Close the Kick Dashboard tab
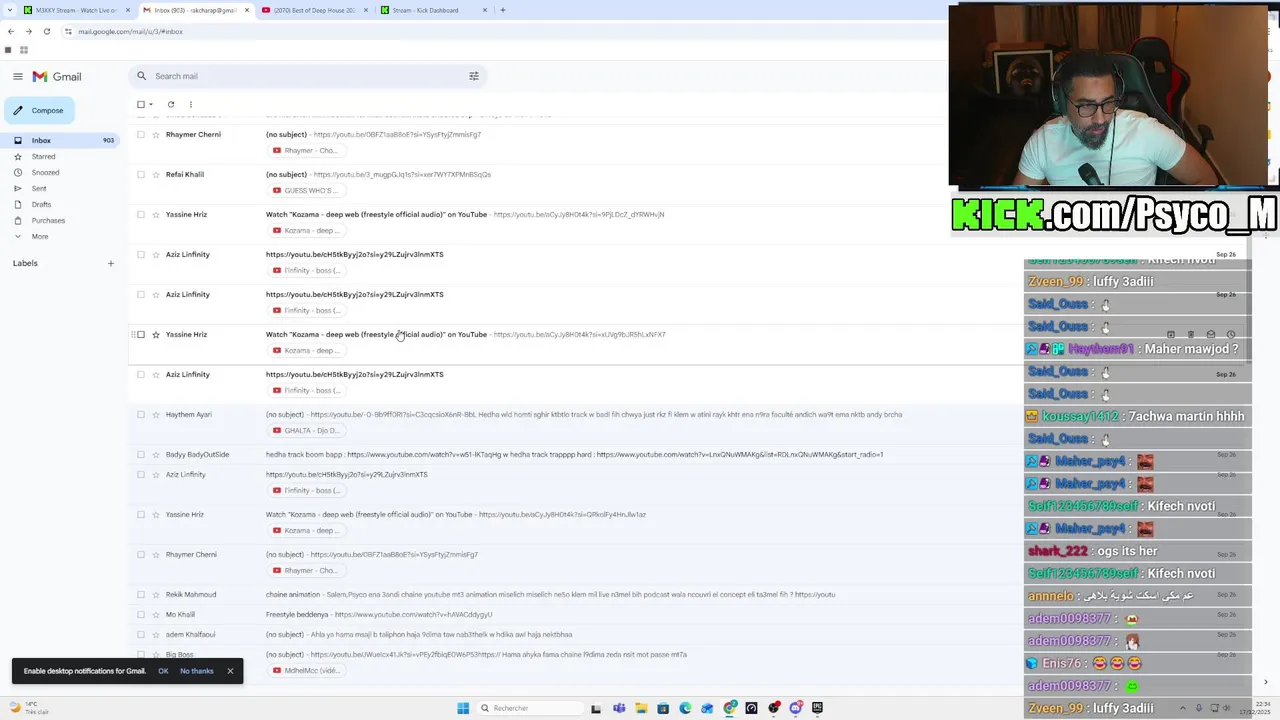 click(485, 10)
